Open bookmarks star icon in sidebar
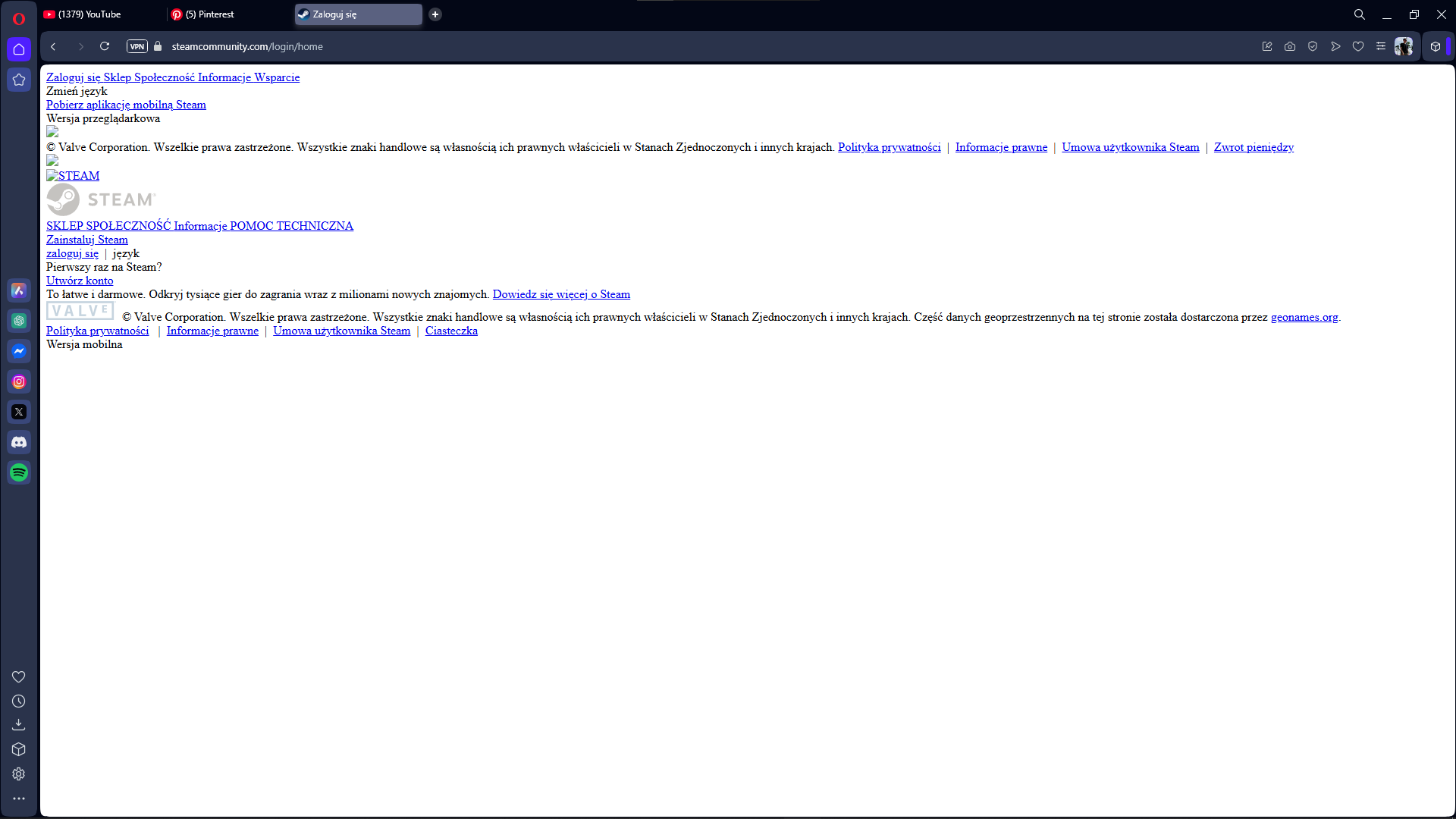The width and height of the screenshot is (1456, 819). pyautogui.click(x=19, y=80)
